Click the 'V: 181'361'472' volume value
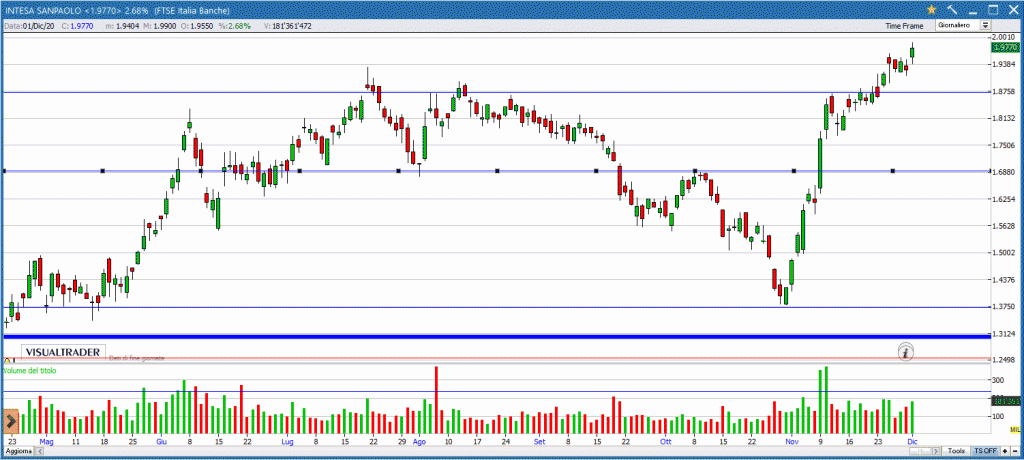The image size is (1024, 460). (287, 25)
